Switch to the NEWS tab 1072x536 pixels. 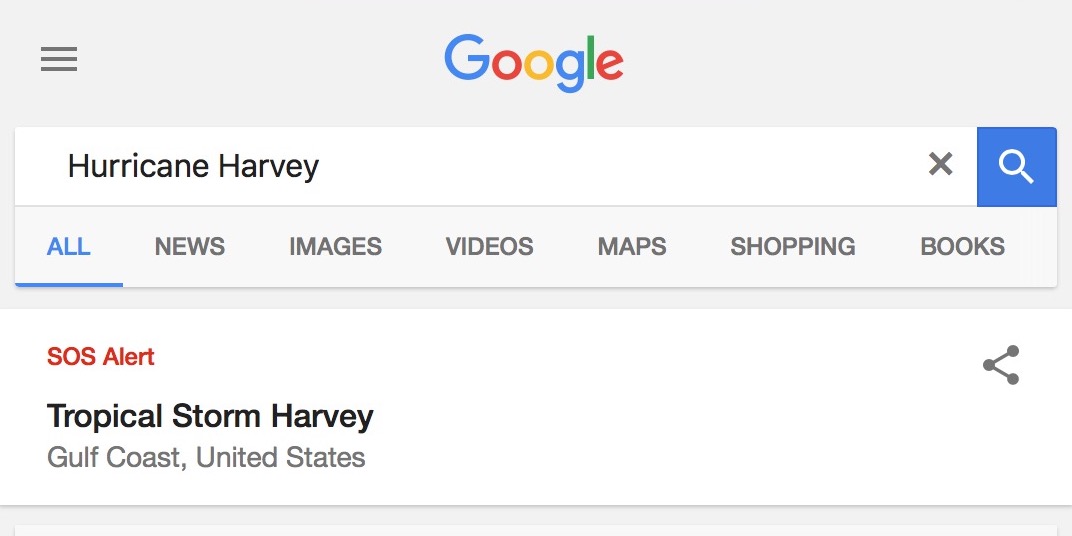click(x=190, y=247)
